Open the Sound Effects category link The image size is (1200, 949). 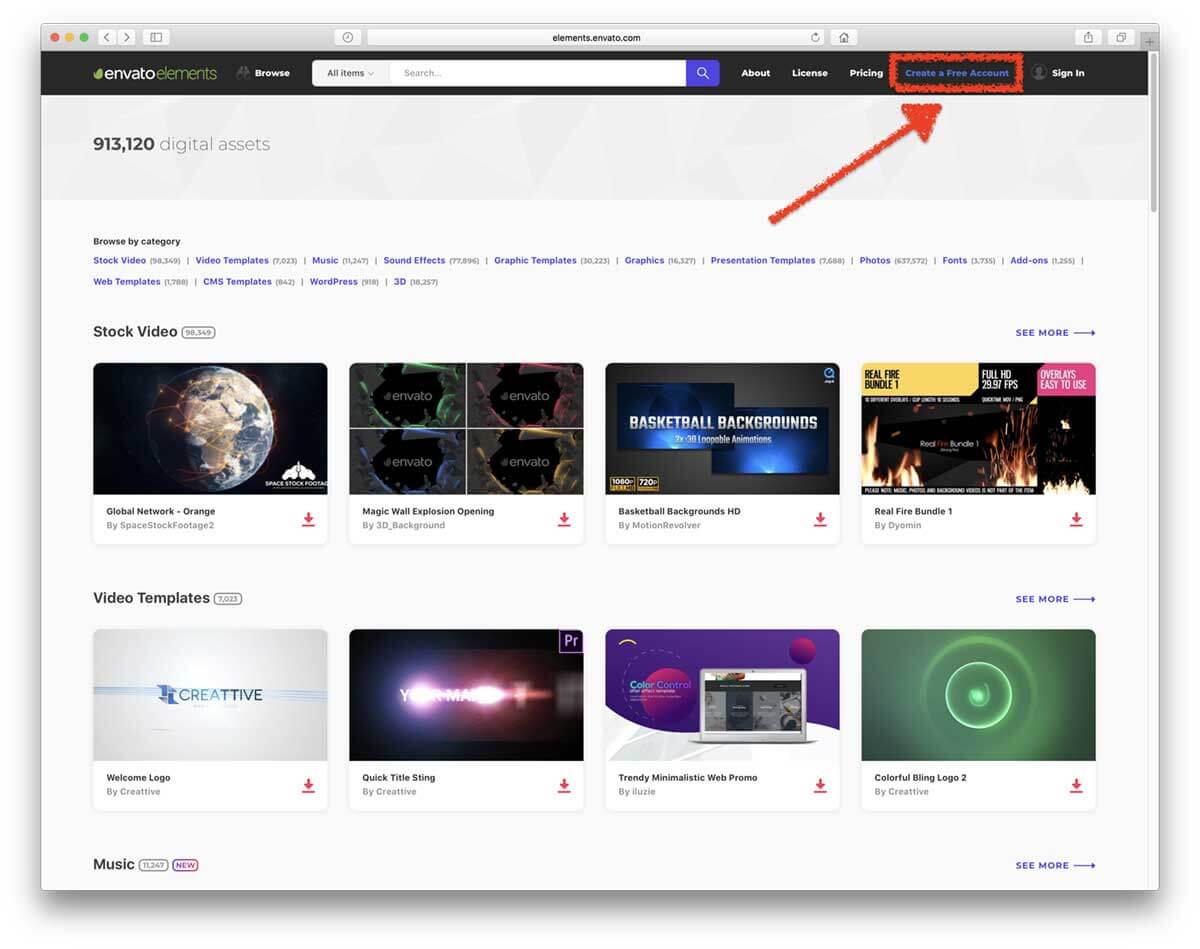414,260
